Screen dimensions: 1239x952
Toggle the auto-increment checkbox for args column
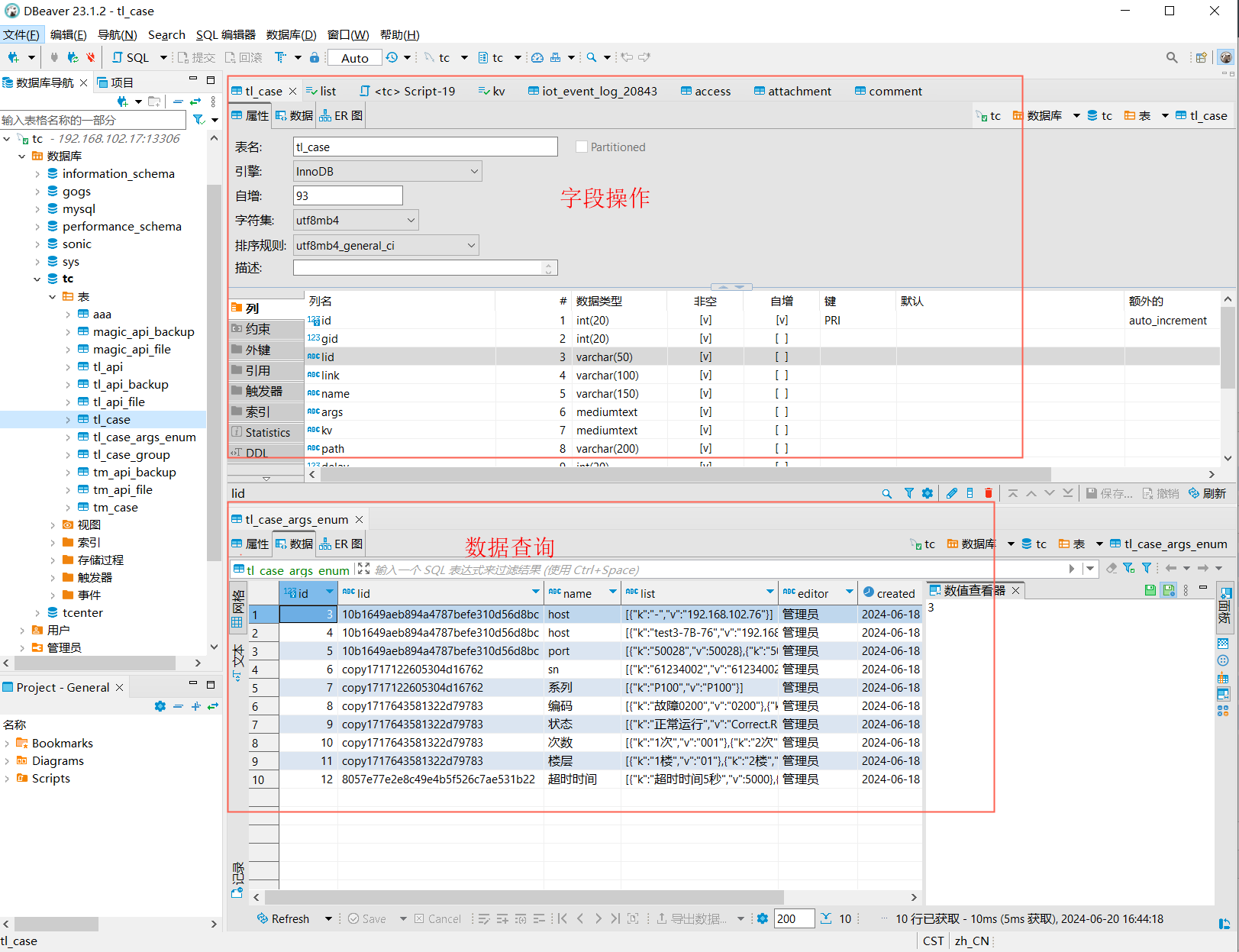pos(782,412)
